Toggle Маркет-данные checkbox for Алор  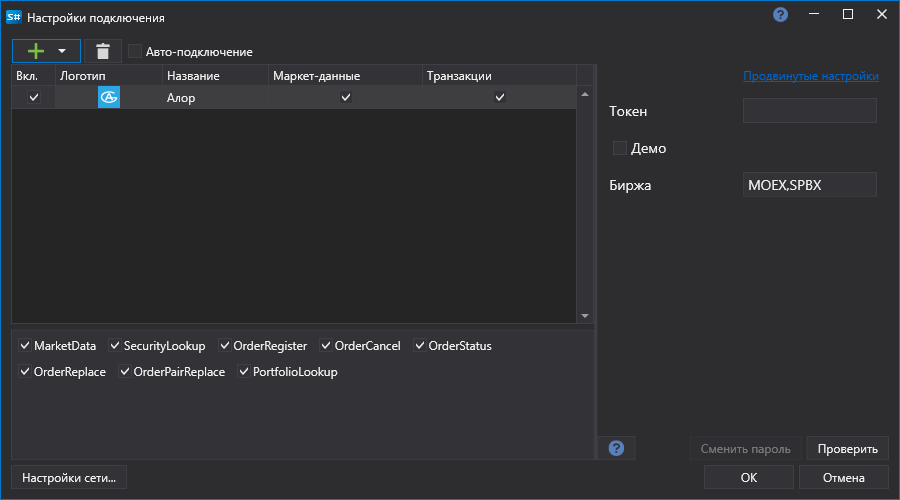point(346,97)
